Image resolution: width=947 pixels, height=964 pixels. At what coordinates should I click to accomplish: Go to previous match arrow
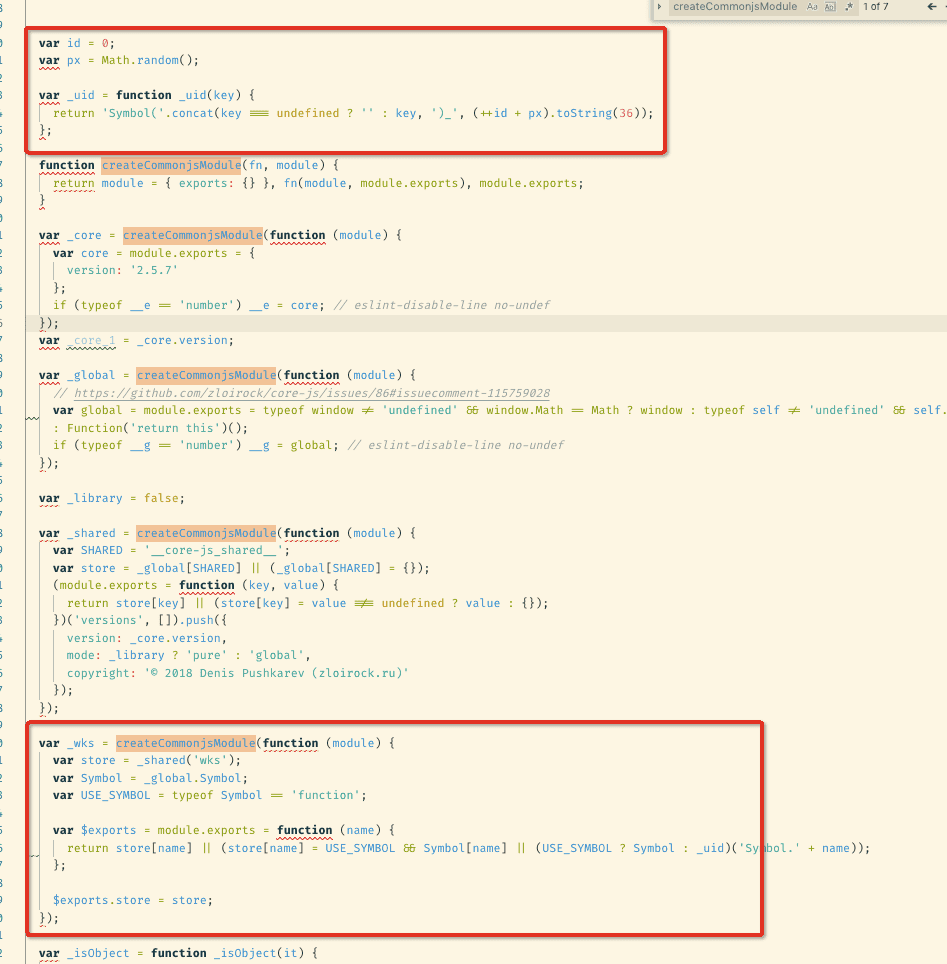[x=931, y=7]
